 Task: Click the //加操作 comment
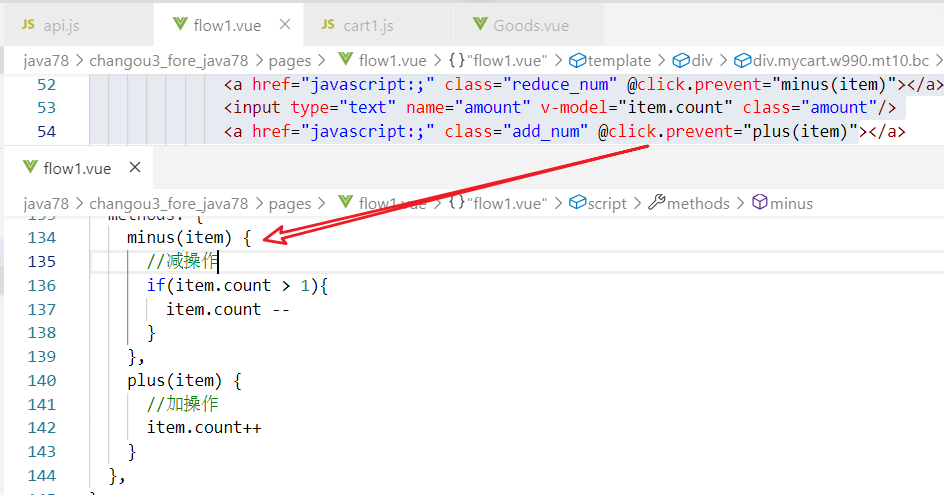coord(182,404)
